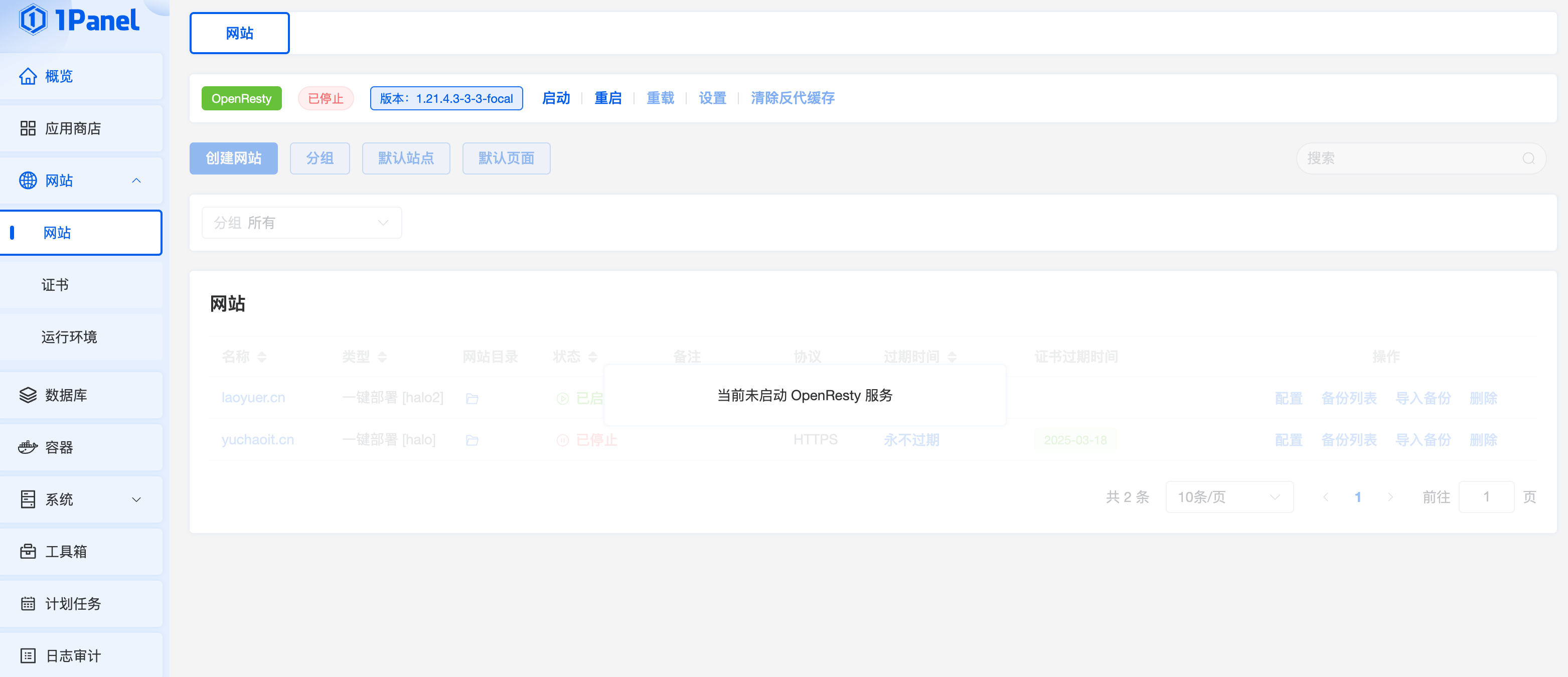This screenshot has width=1568, height=677.
Task: Click the 工具箱 briefcase icon
Action: [x=28, y=552]
